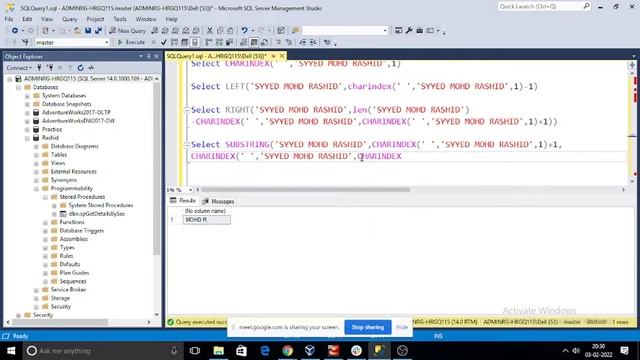This screenshot has height=360, width=640.
Task: Refresh the Object Explorer tree
Action: [x=80, y=68]
